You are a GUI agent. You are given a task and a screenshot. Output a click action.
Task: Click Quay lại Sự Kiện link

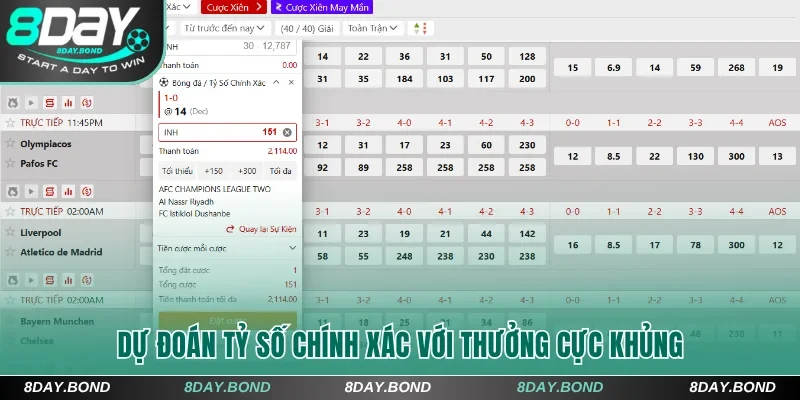coord(260,228)
